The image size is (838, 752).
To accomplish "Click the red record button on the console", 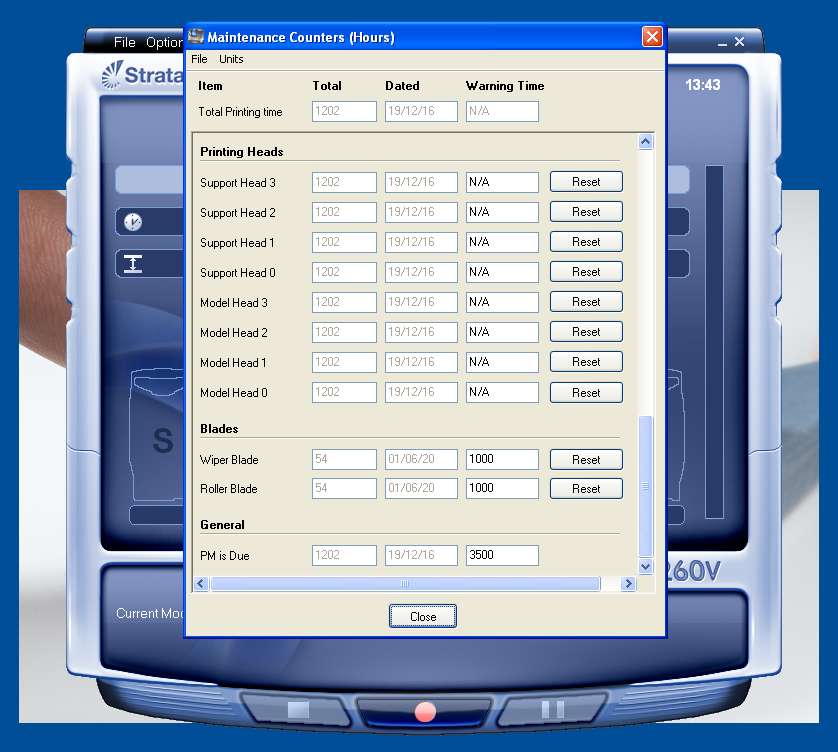I will click(425, 712).
